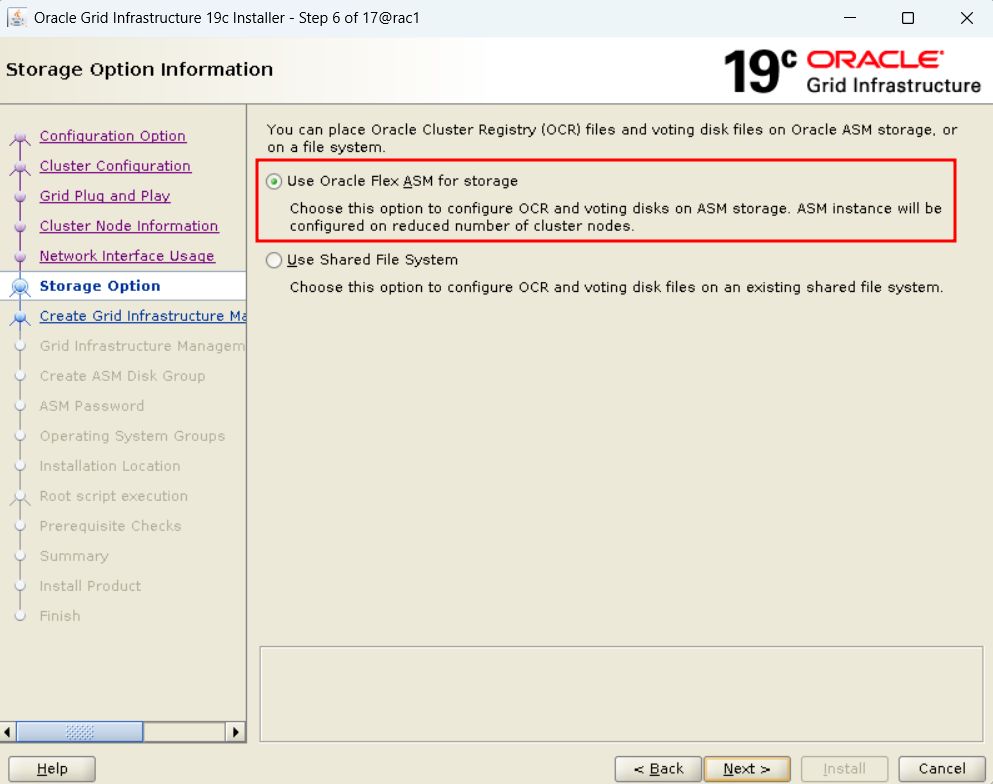This screenshot has width=993, height=784.
Task: Click the Back button
Action: click(x=658, y=769)
